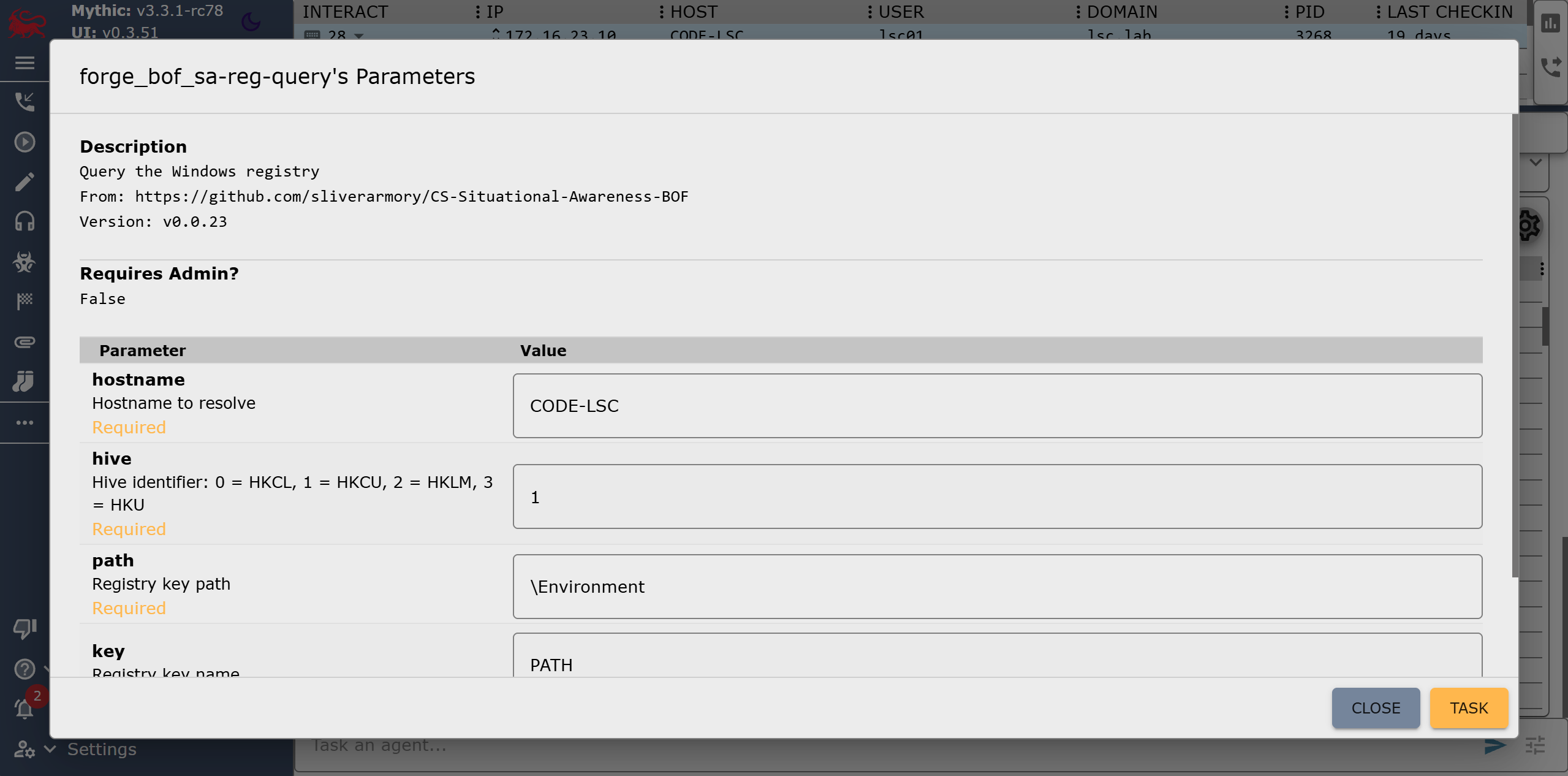1568x776 pixels.
Task: Open the DOMAIN column options menu
Action: click(1078, 12)
